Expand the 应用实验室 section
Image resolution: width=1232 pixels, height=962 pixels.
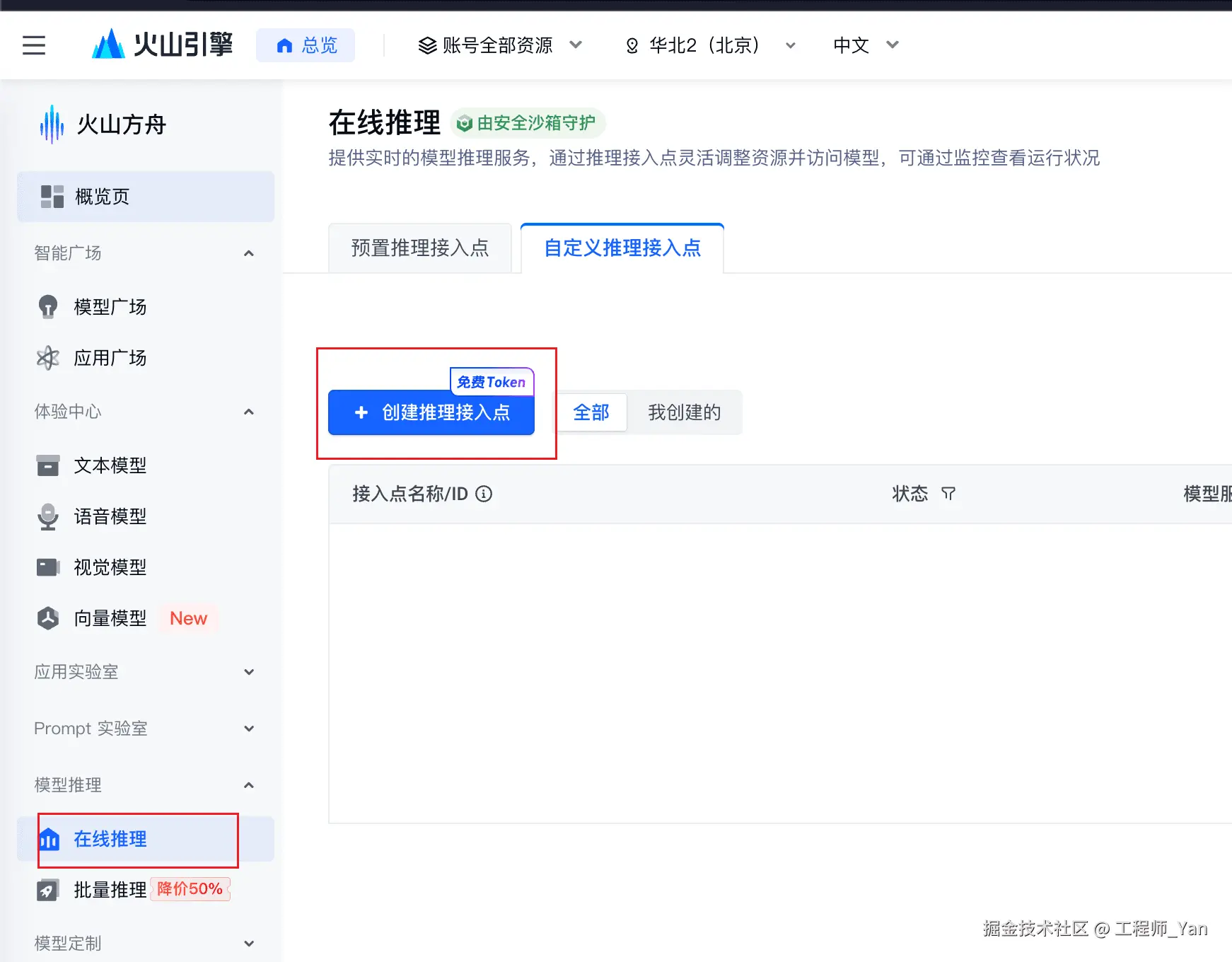pos(249,672)
